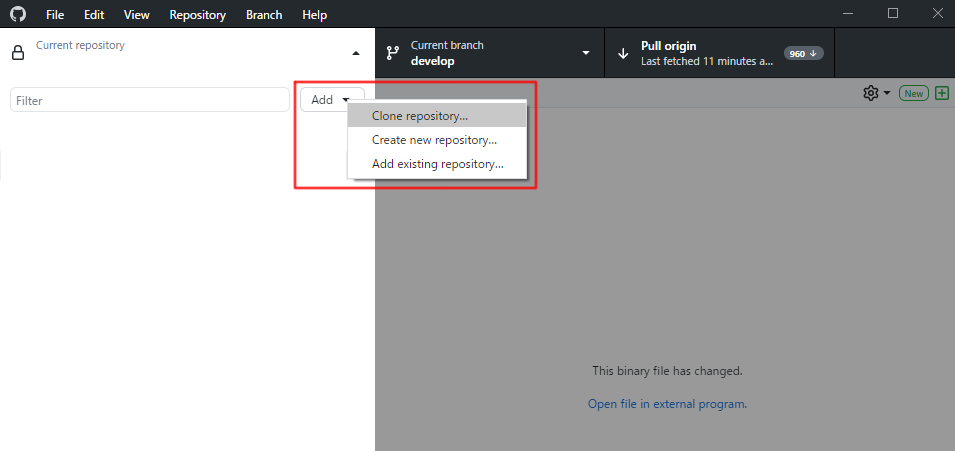This screenshot has width=955, height=451.
Task: Click the green New badge
Action: click(914, 93)
